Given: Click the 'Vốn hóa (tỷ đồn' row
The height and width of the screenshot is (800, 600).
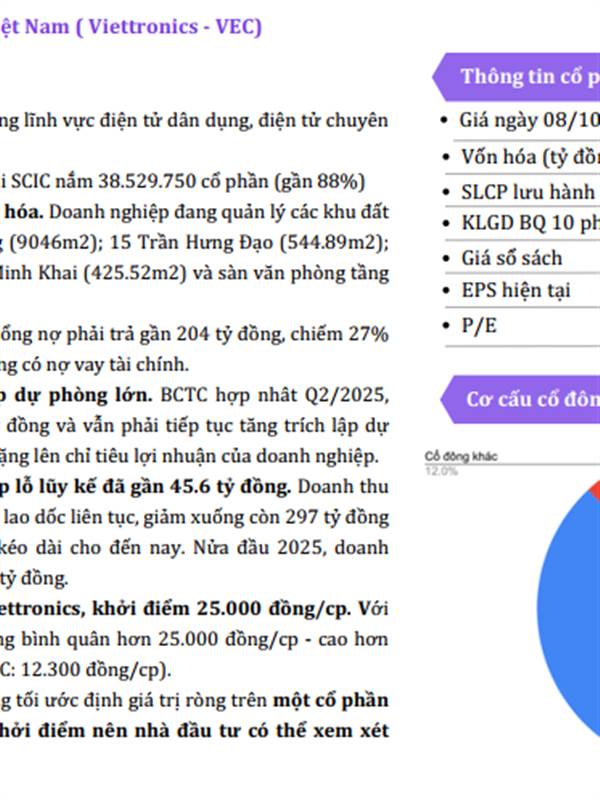Looking at the screenshot, I should point(521,157).
